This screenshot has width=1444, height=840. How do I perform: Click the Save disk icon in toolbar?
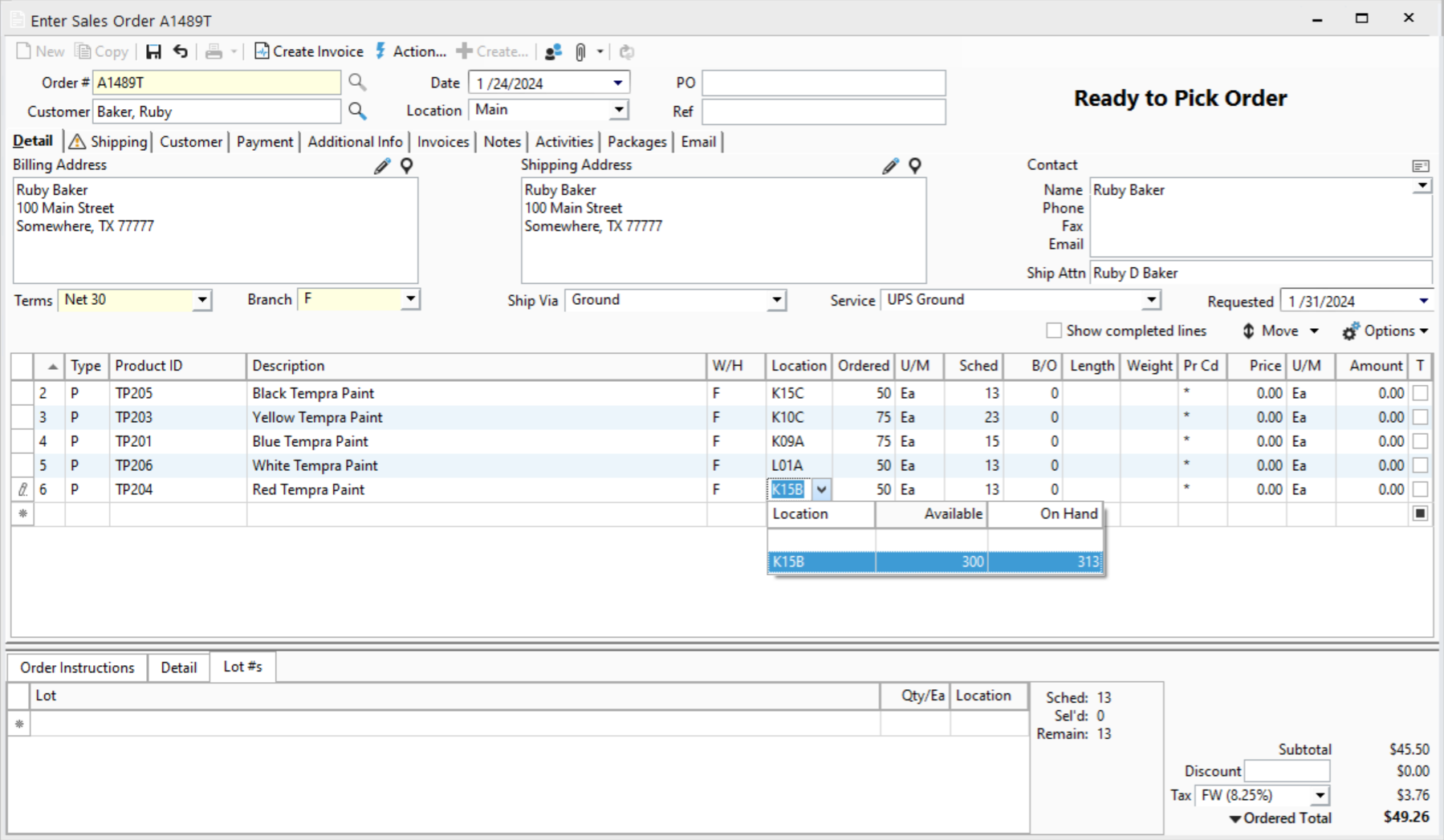tap(153, 52)
